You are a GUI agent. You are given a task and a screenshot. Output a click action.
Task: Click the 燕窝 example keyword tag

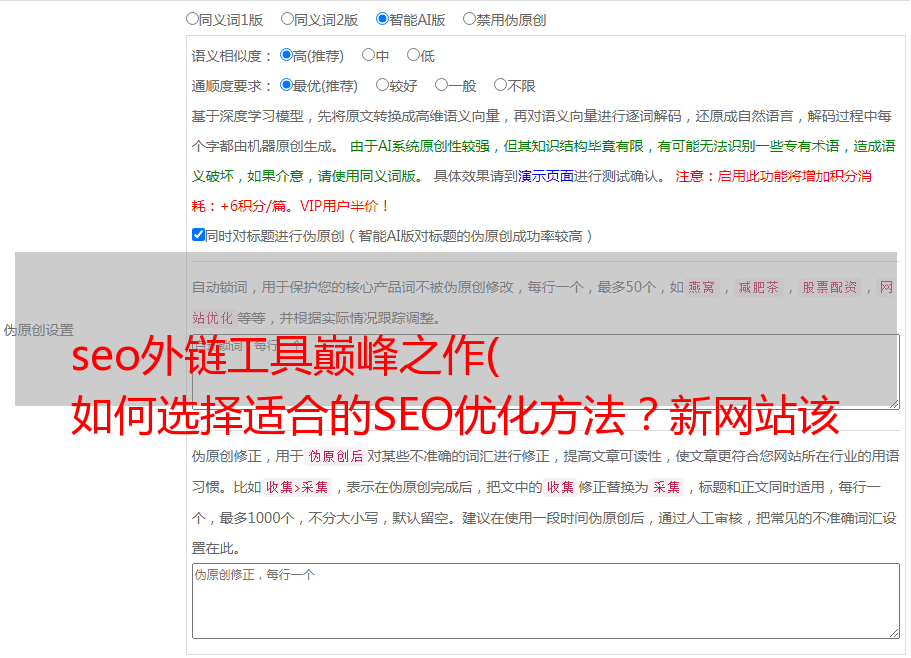pyautogui.click(x=702, y=287)
